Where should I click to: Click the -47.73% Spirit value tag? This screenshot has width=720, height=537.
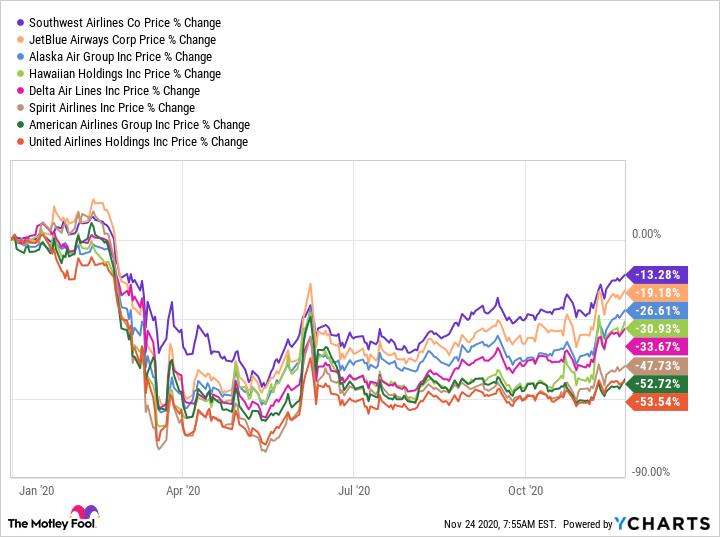pos(660,365)
